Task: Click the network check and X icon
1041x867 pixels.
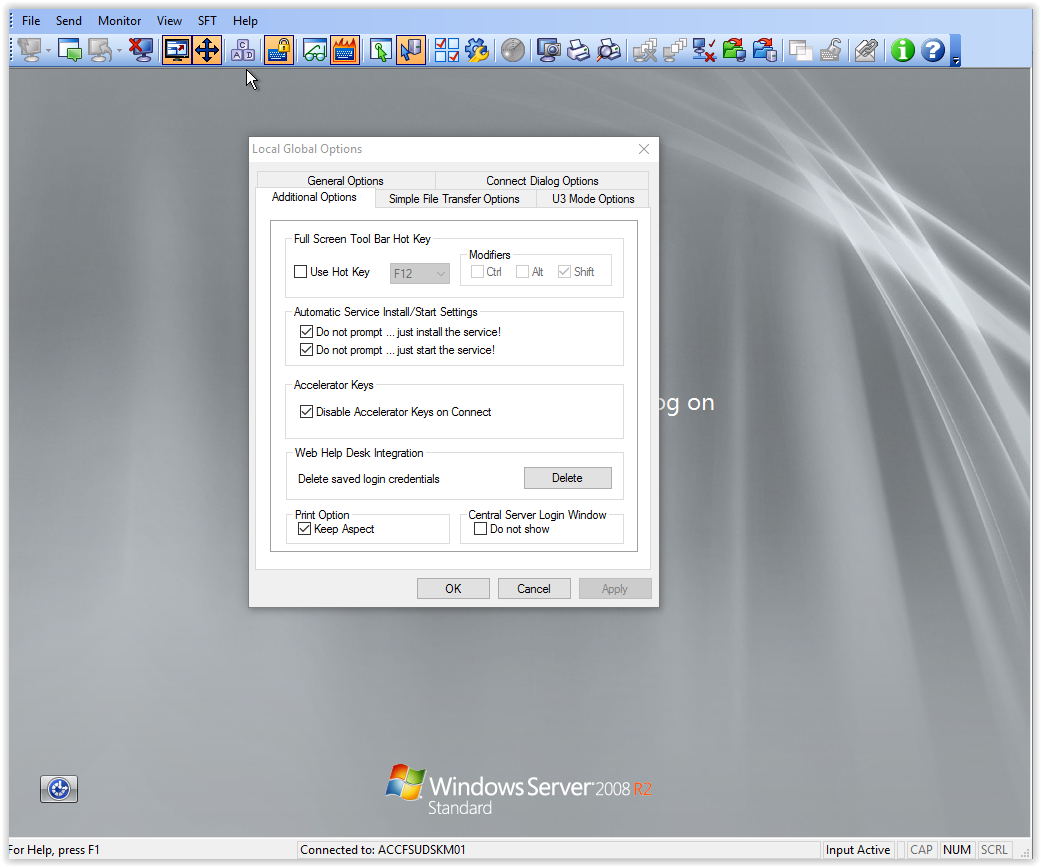Action: (x=704, y=50)
